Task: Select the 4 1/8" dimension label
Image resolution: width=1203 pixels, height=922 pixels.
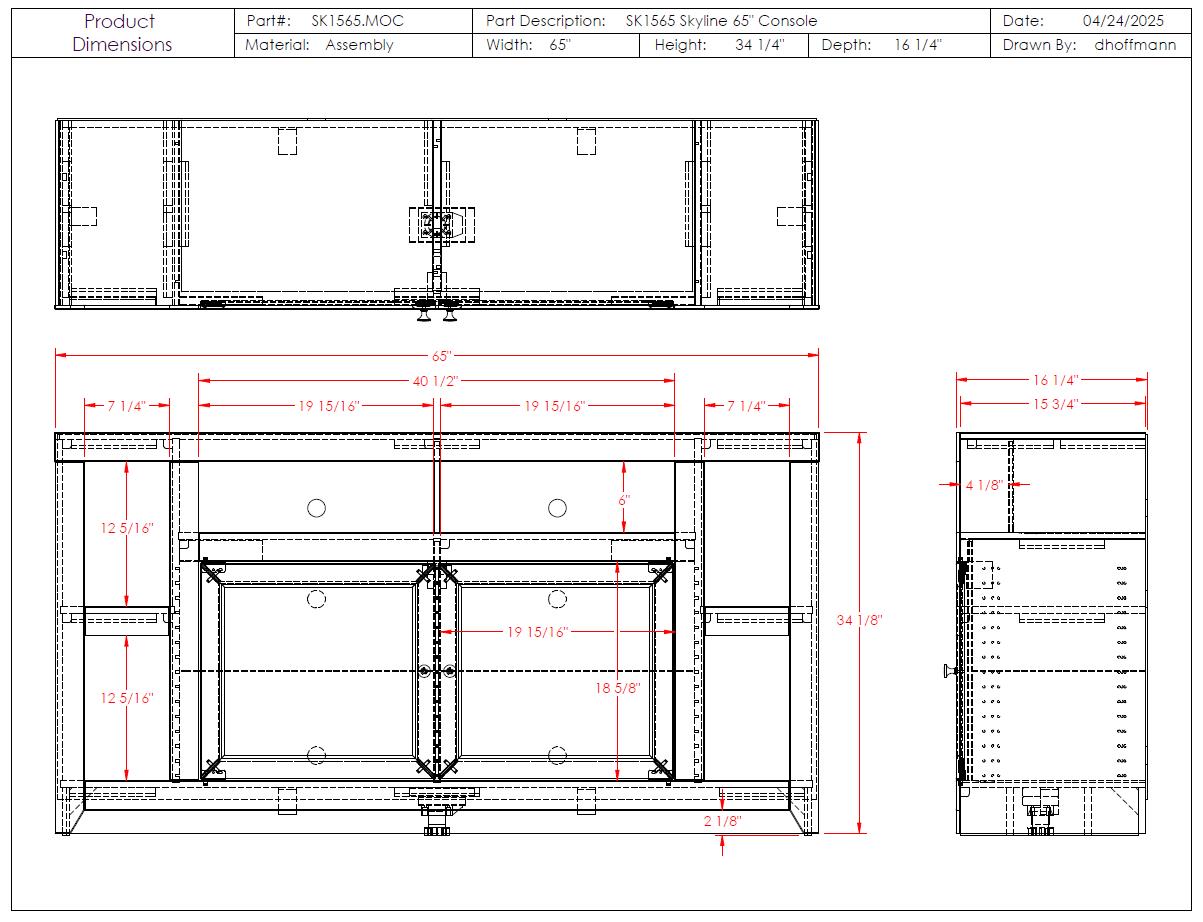Action: pyautogui.click(x=984, y=485)
